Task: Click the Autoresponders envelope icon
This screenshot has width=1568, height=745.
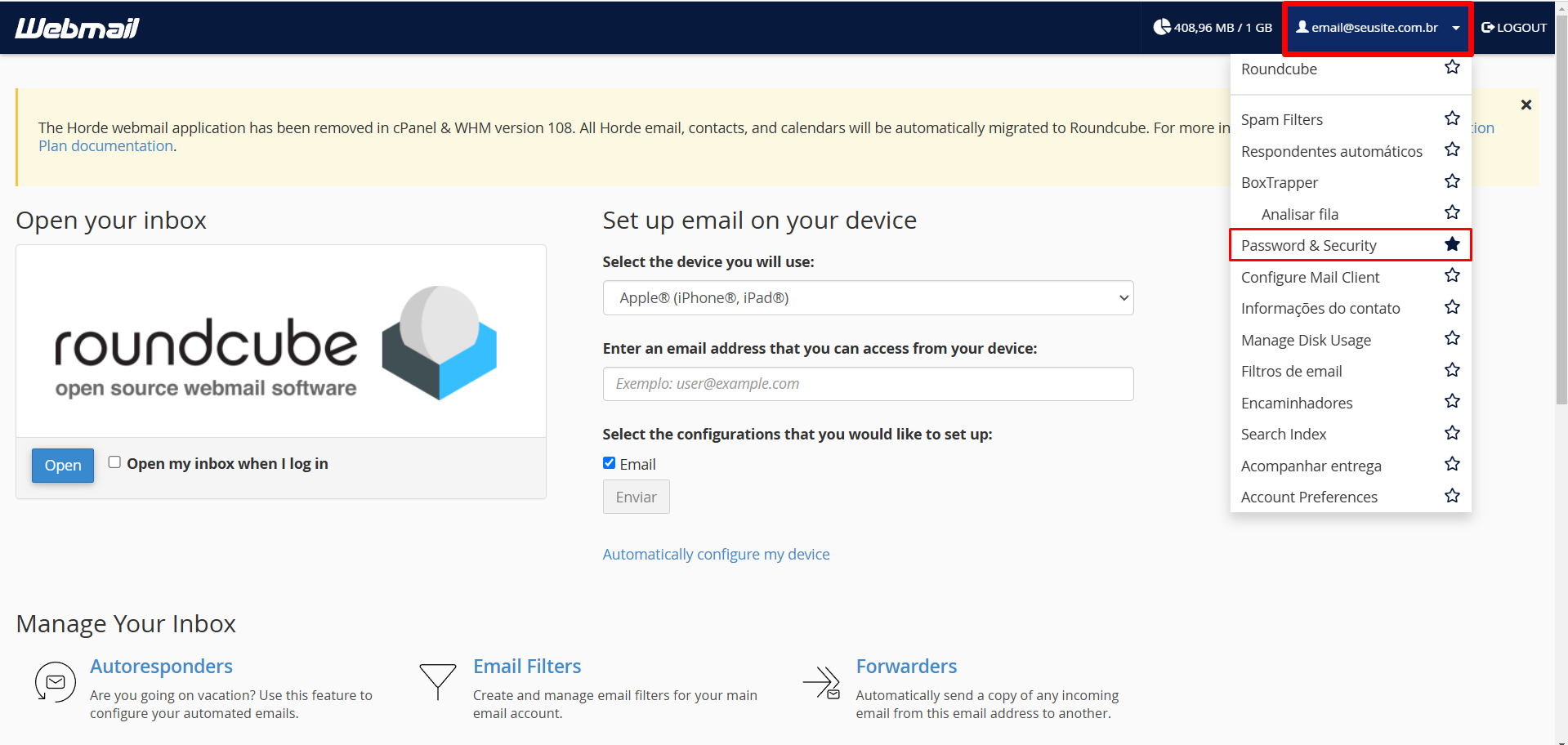Action: [55, 682]
